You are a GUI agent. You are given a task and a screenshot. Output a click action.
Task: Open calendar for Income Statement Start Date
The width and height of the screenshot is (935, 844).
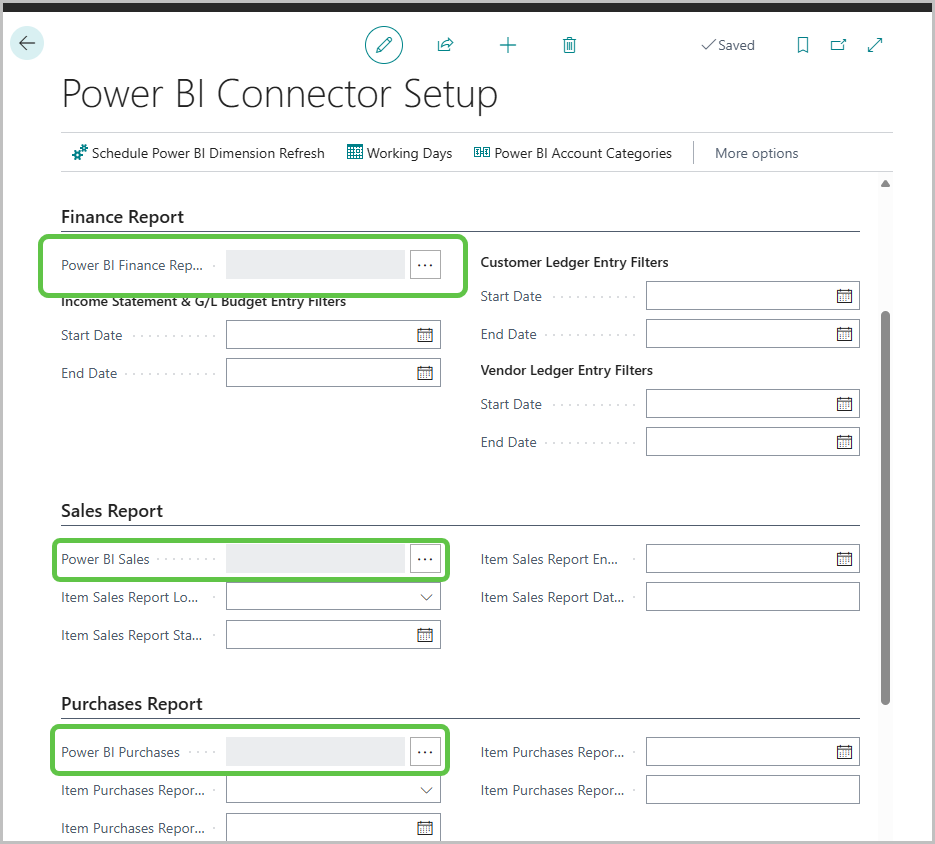(x=425, y=335)
